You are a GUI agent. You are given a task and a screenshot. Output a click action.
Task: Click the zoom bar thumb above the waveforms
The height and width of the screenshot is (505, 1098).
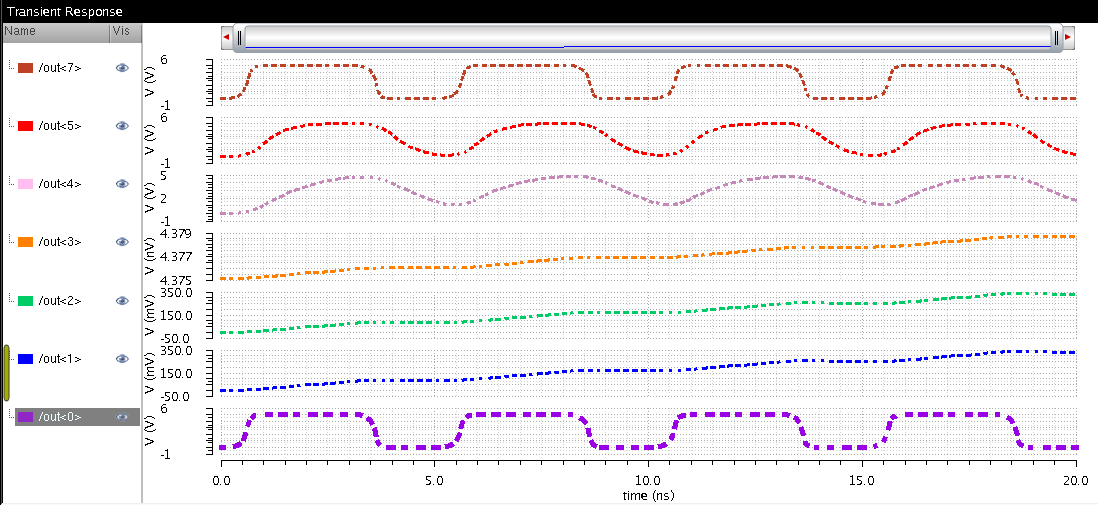pyautogui.click(x=648, y=37)
